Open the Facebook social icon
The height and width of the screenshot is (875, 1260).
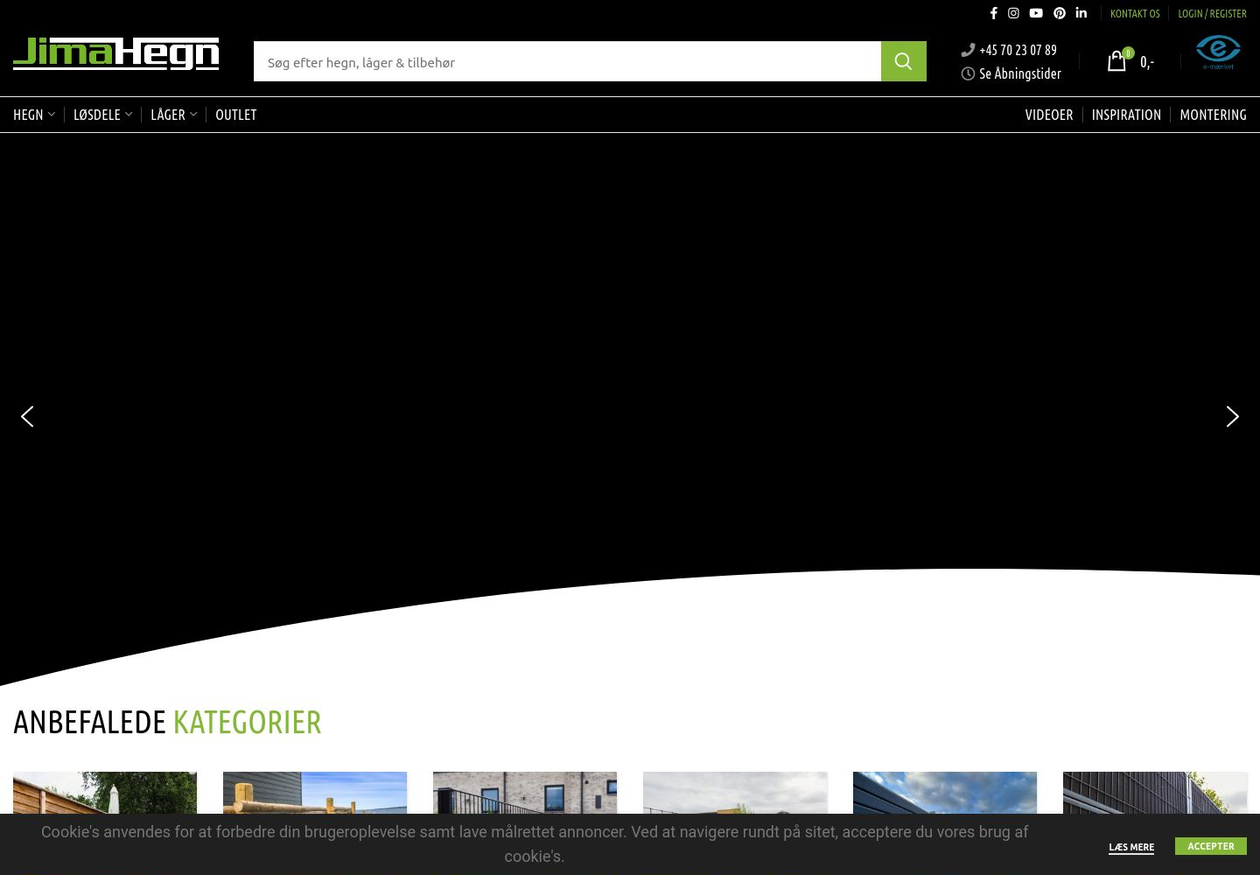[993, 13]
